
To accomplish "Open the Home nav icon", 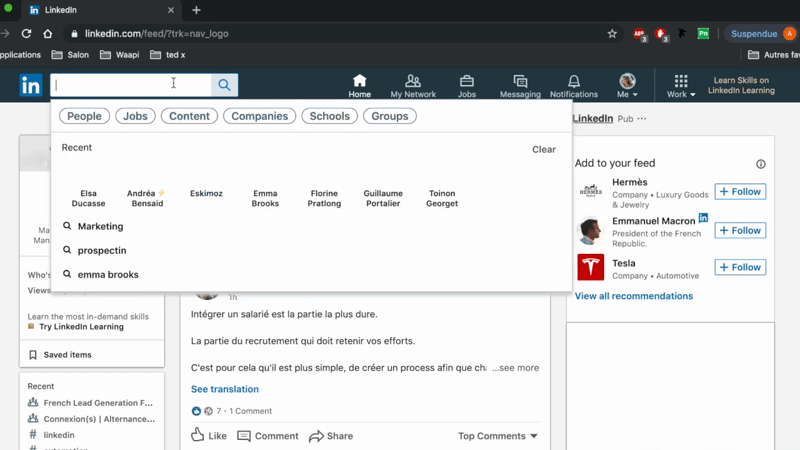I will (360, 86).
